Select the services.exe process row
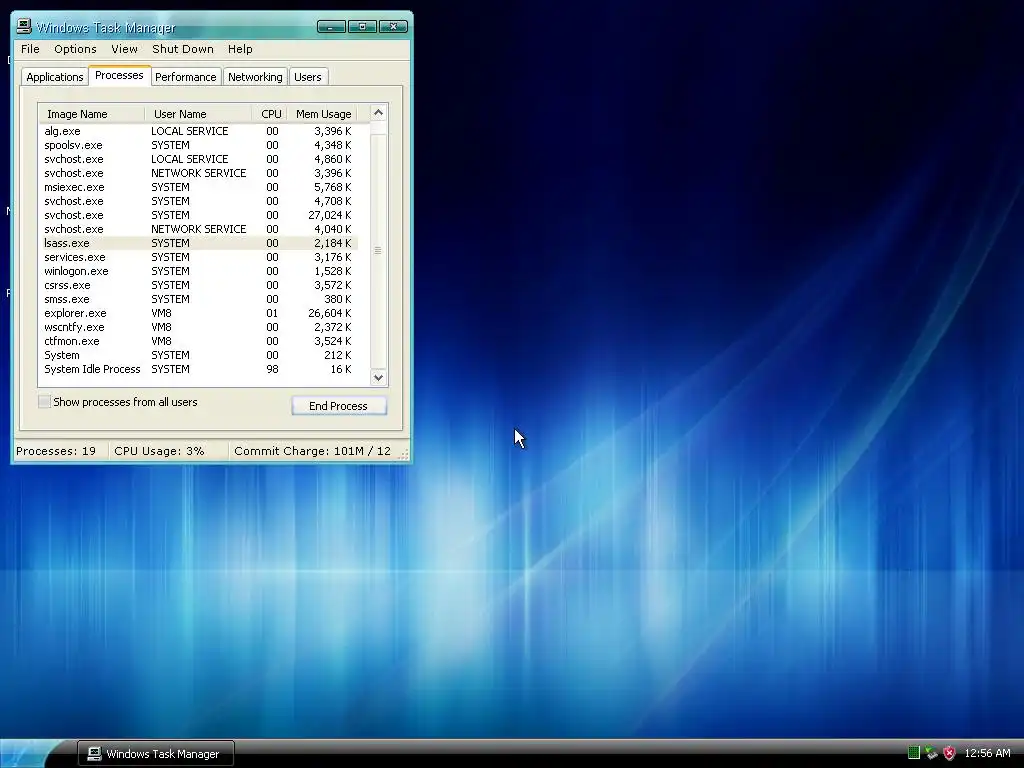The height and width of the screenshot is (768, 1024). pyautogui.click(x=199, y=257)
